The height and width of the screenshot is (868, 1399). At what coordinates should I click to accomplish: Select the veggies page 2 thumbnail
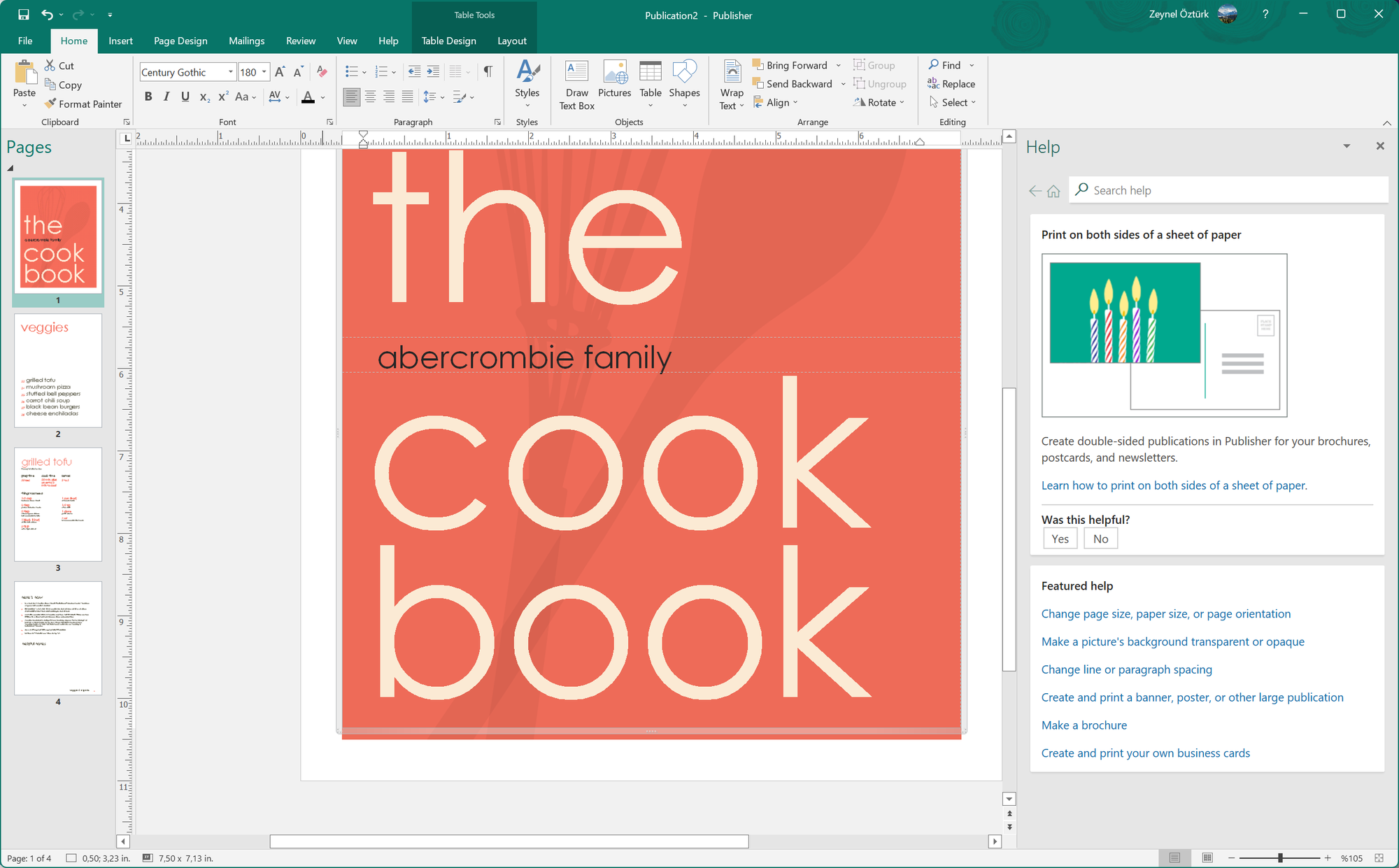[58, 371]
